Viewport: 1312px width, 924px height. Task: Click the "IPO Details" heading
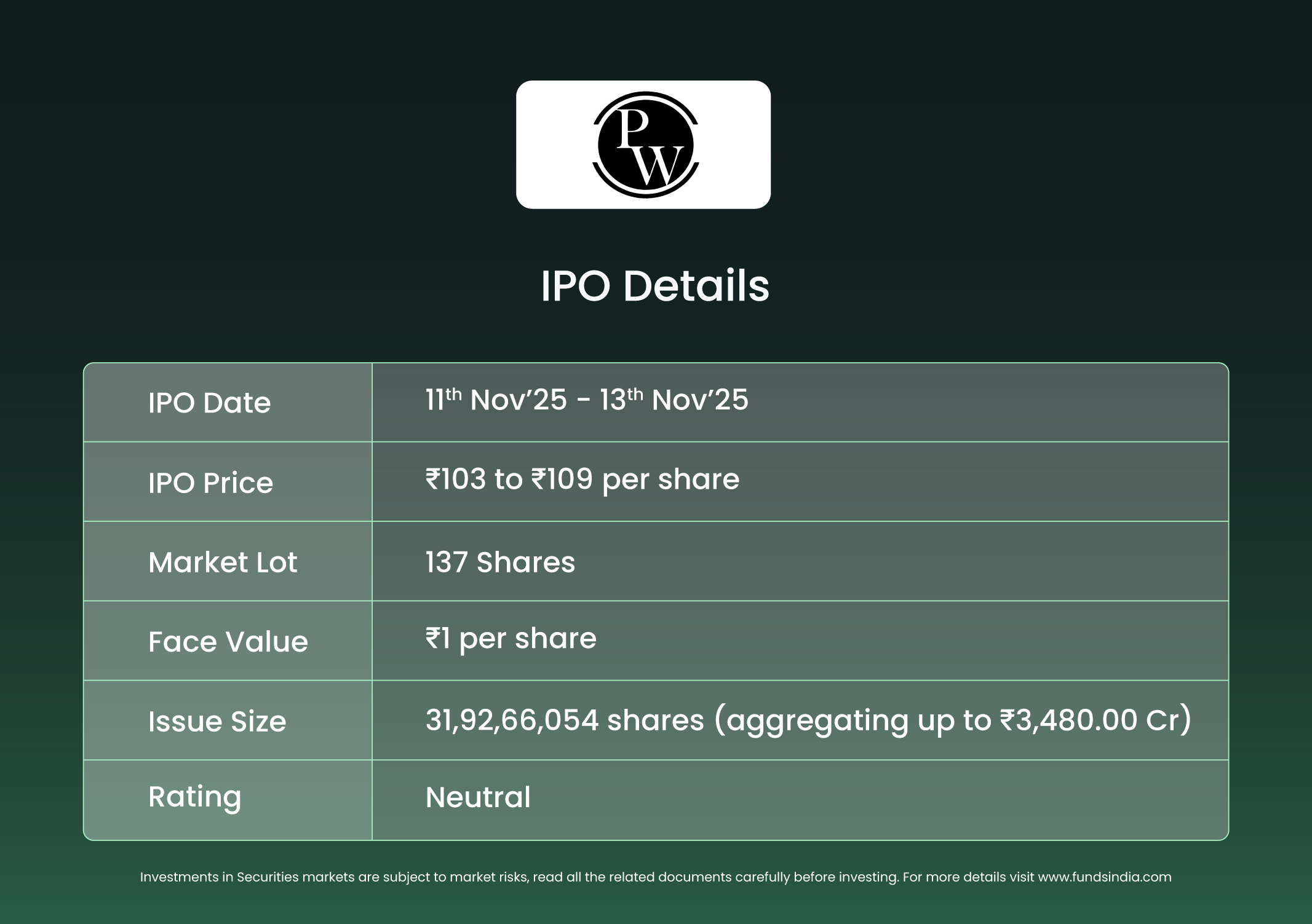(x=655, y=286)
